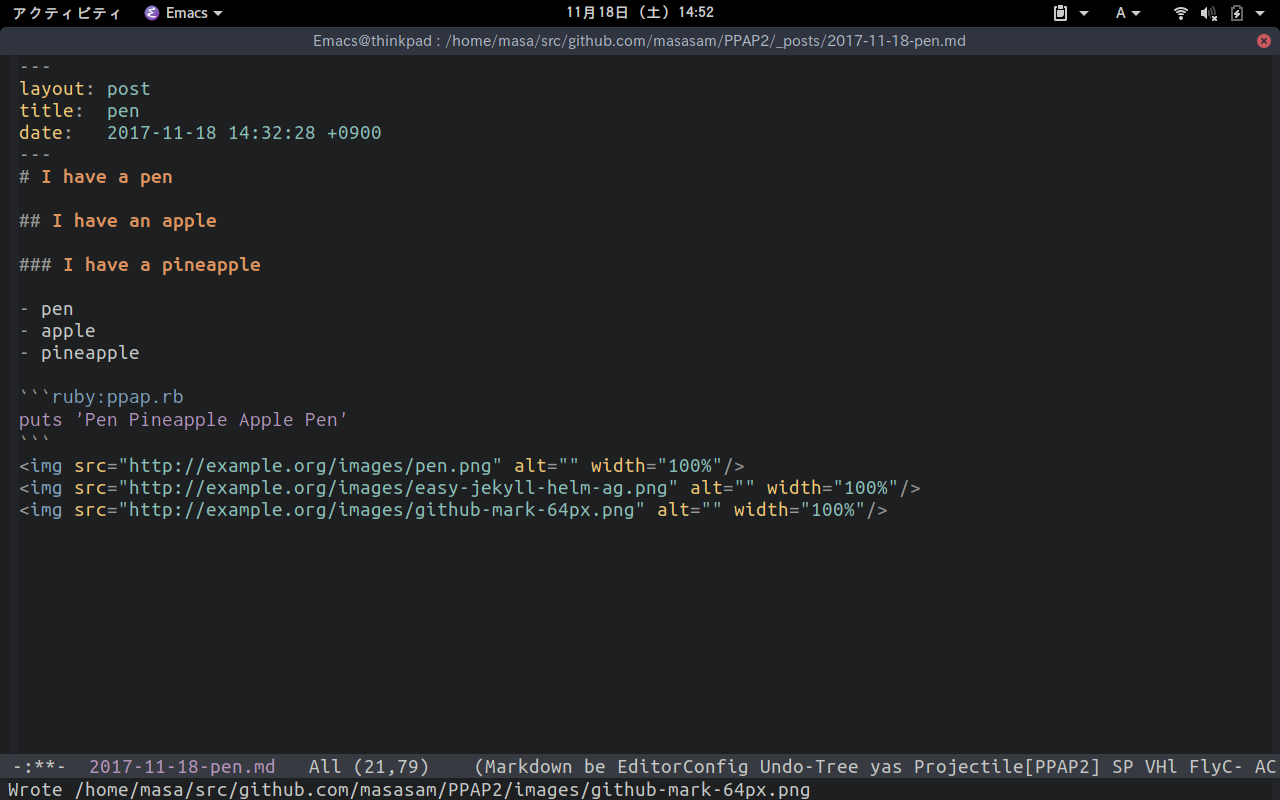Click 'EditorConfig' minor mode in mode line
Viewport: 1280px width, 800px height.
[682, 767]
